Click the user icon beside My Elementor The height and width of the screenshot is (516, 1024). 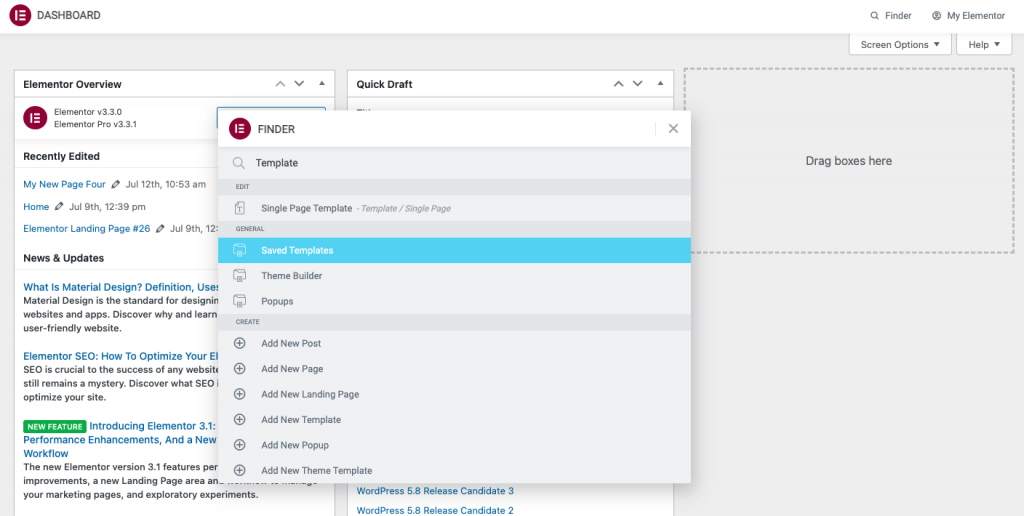pos(936,16)
